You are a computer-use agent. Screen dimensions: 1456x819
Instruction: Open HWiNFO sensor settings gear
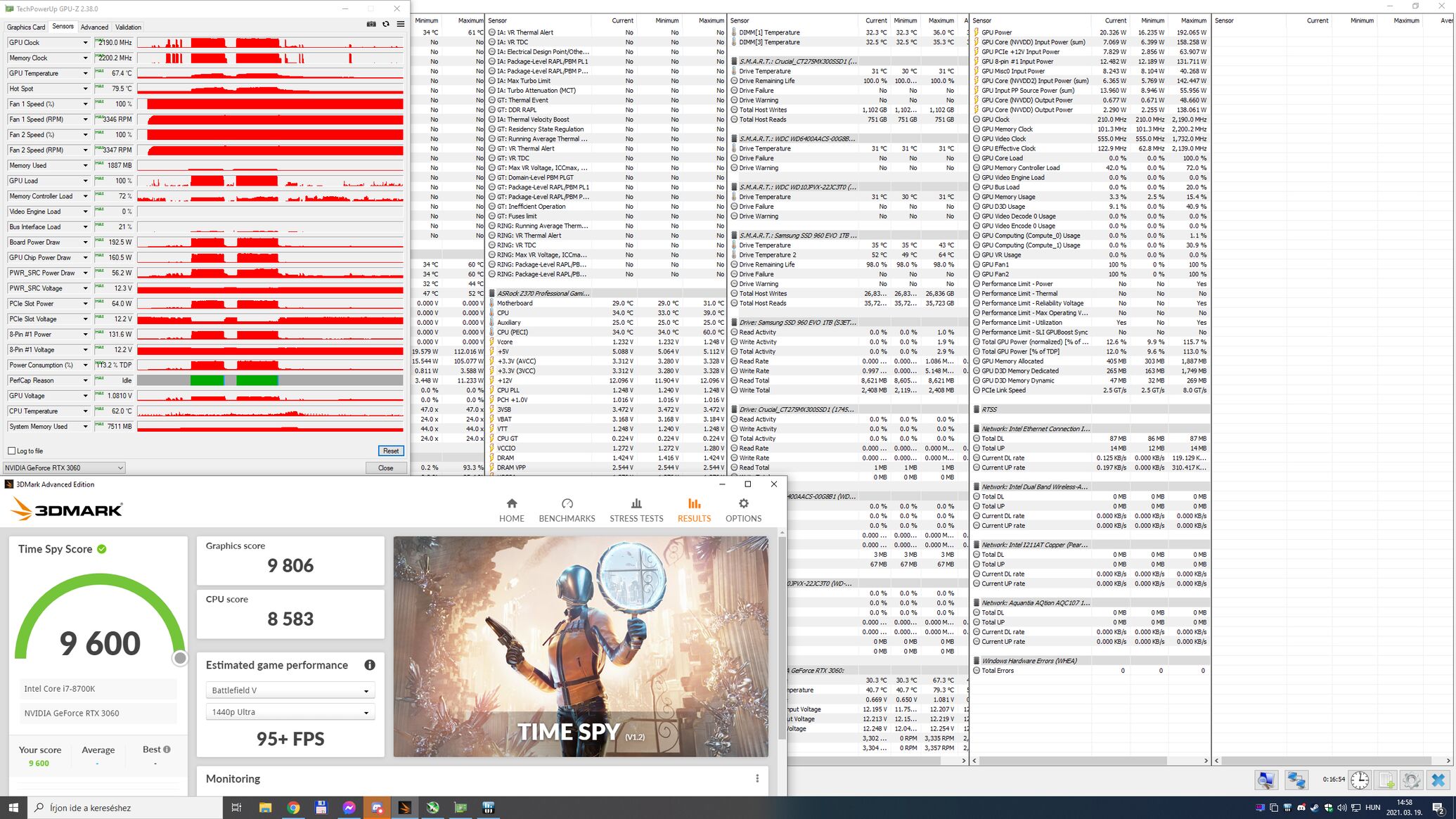pyautogui.click(x=1412, y=780)
